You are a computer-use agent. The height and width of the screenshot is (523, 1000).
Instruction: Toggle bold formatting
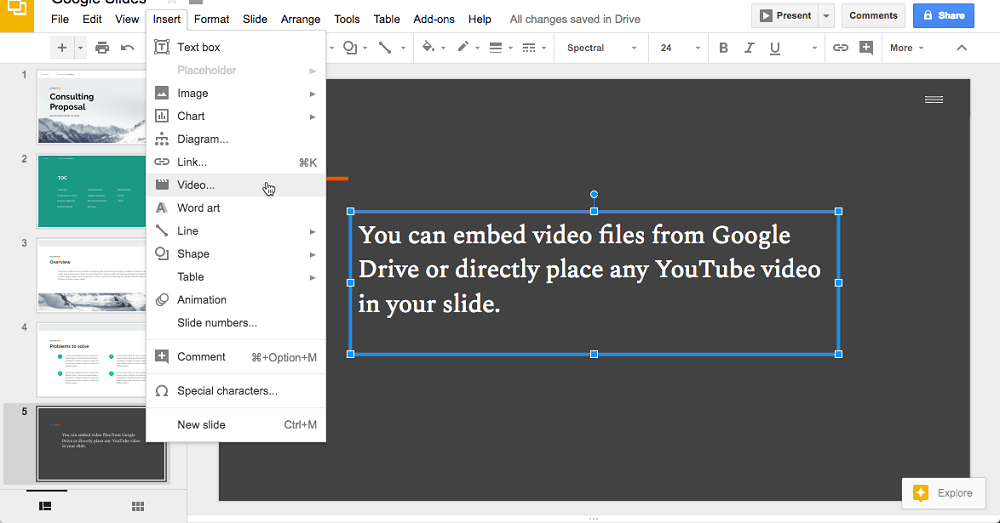(724, 48)
